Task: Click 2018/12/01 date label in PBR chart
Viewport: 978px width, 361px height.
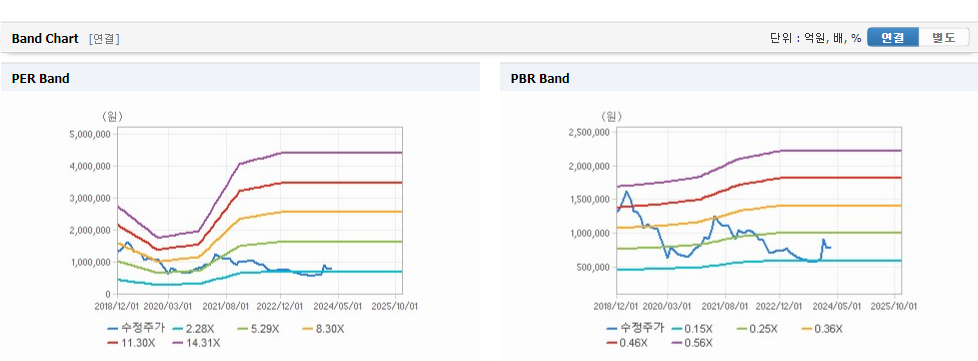Action: pos(616,306)
